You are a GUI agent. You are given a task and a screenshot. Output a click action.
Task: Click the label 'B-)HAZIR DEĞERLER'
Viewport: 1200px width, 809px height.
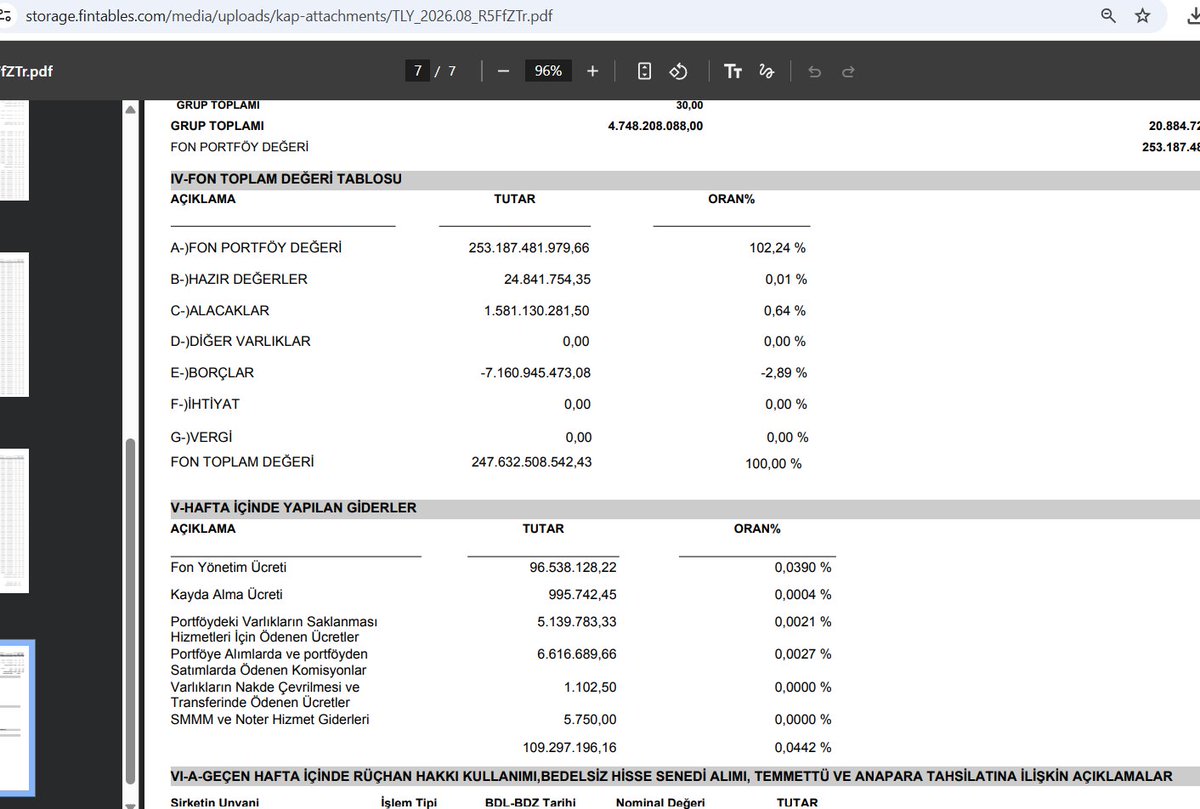click(x=239, y=279)
